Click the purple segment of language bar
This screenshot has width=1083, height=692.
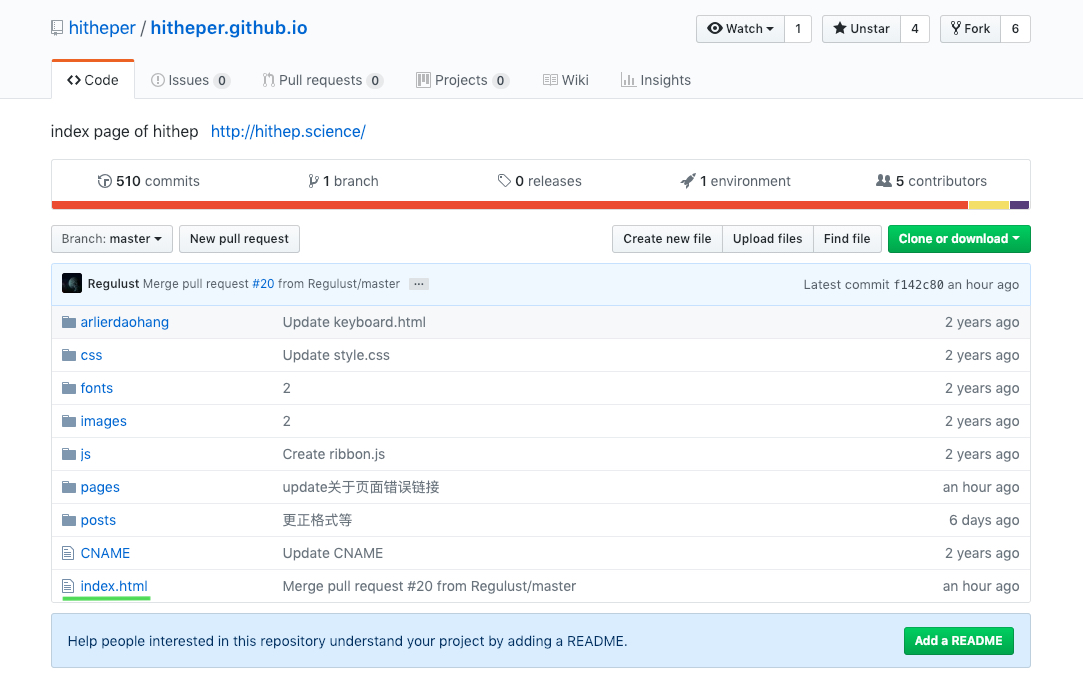(x=1019, y=205)
